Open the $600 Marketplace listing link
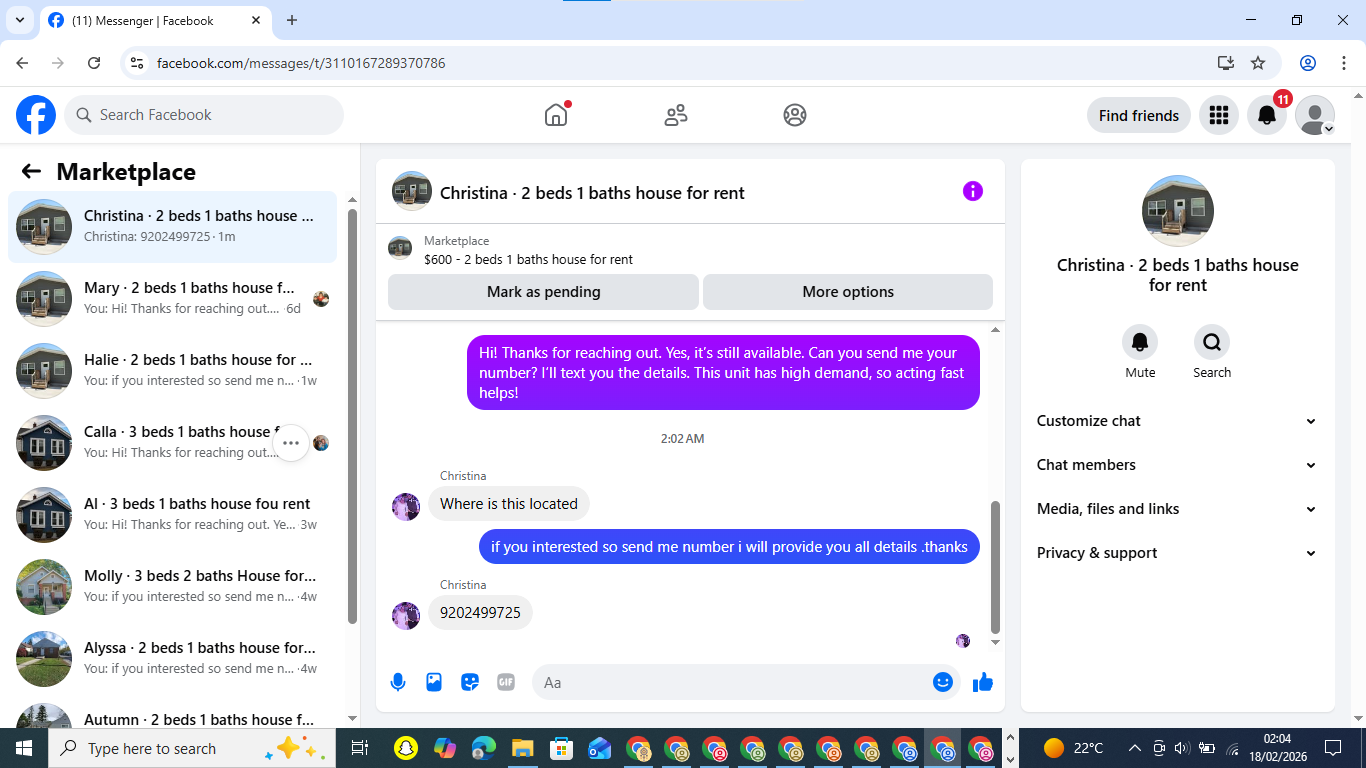 528,259
